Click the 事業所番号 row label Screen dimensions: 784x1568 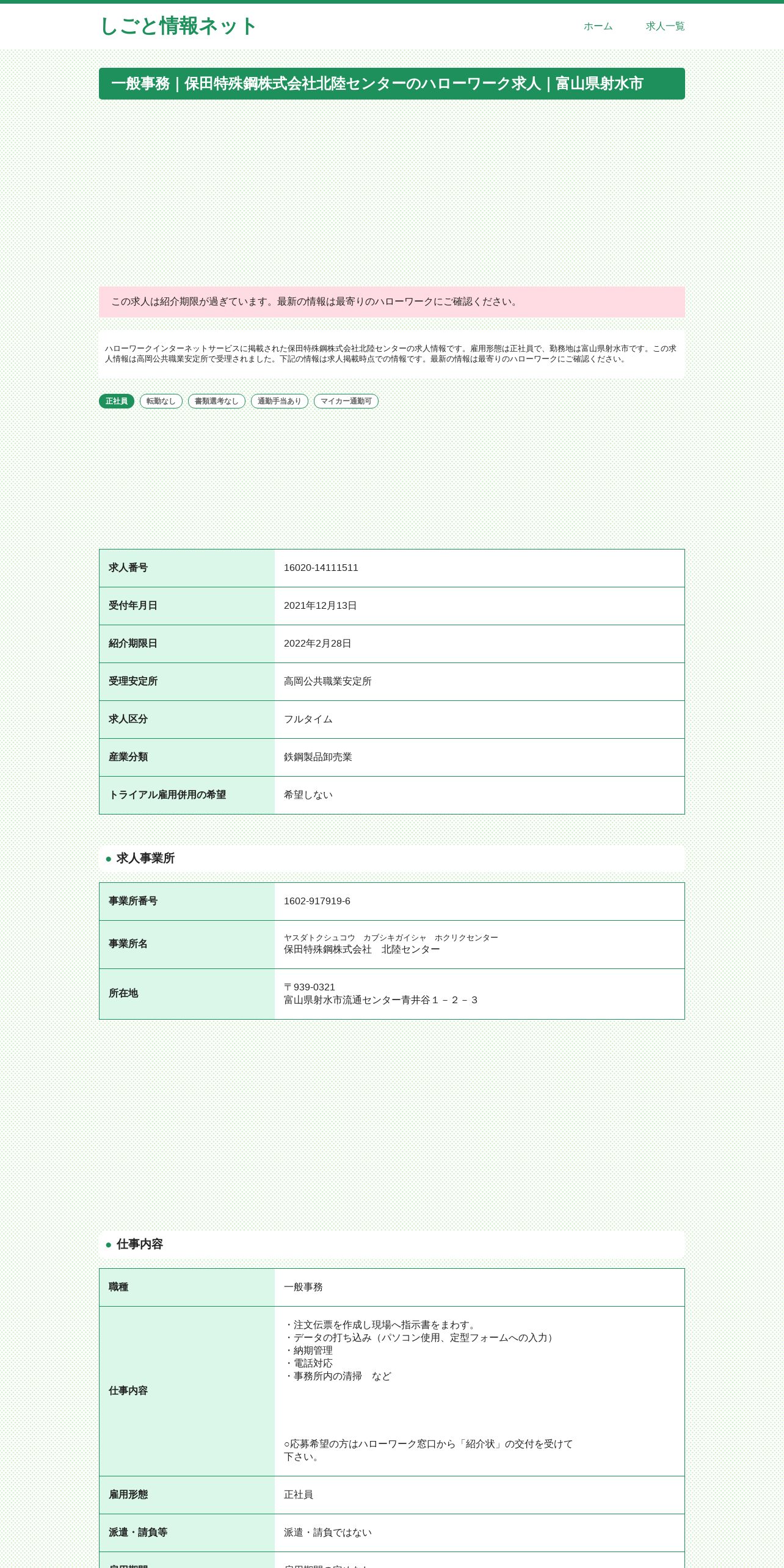click(x=133, y=901)
